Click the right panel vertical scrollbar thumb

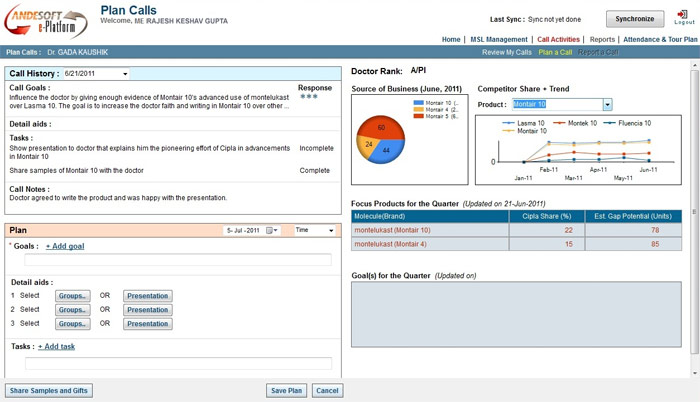click(x=695, y=211)
